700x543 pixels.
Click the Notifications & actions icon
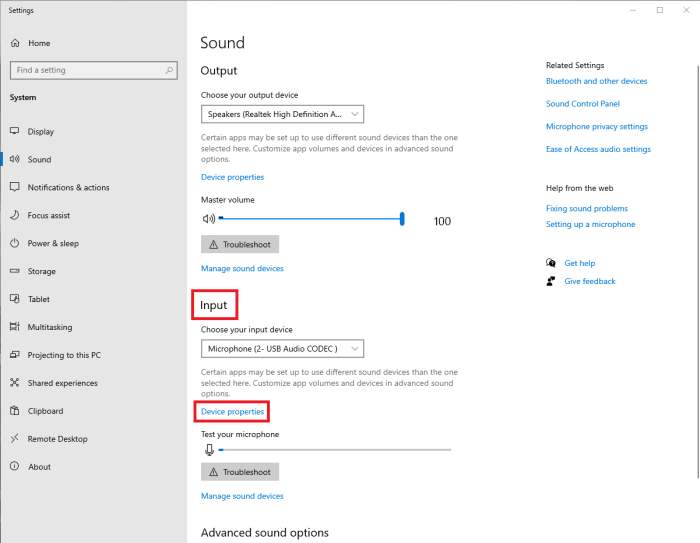pos(15,187)
